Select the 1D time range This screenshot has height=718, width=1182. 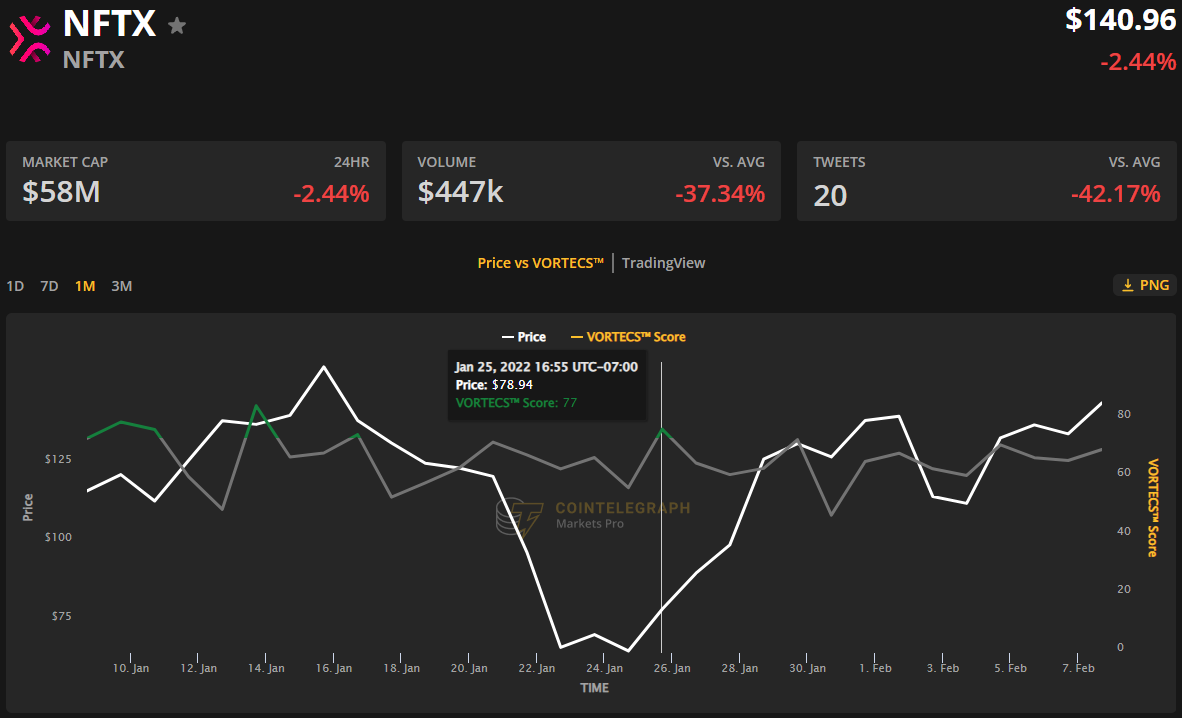[x=15, y=286]
